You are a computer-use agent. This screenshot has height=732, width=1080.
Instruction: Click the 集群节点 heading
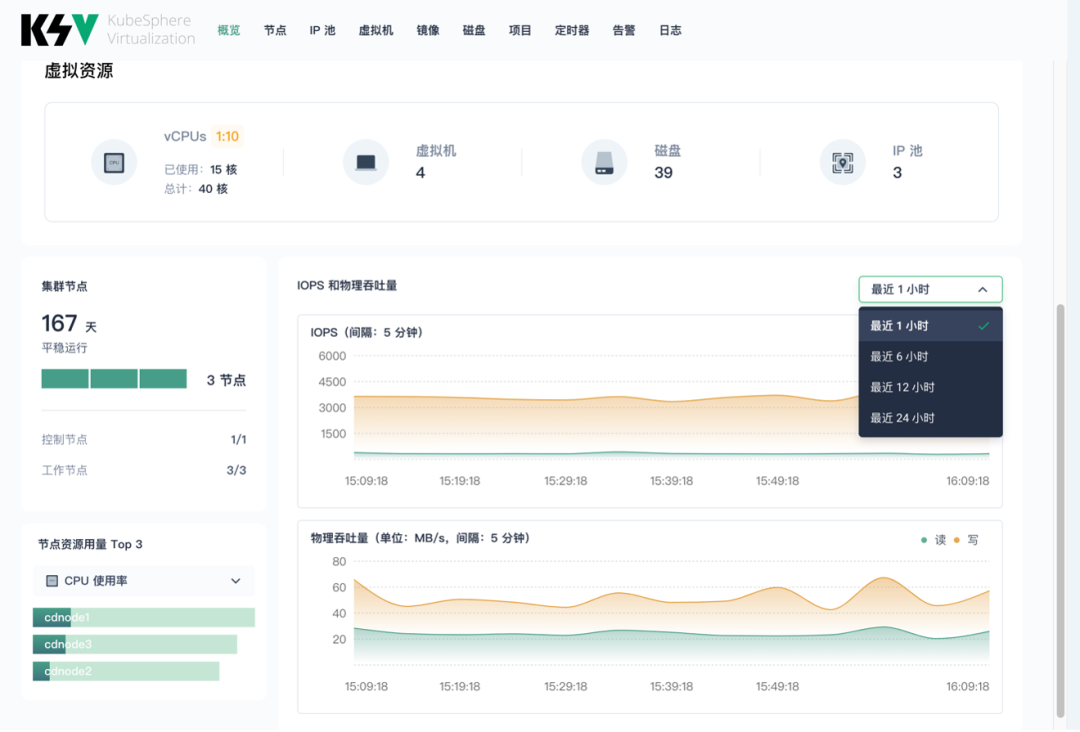pyautogui.click(x=64, y=286)
